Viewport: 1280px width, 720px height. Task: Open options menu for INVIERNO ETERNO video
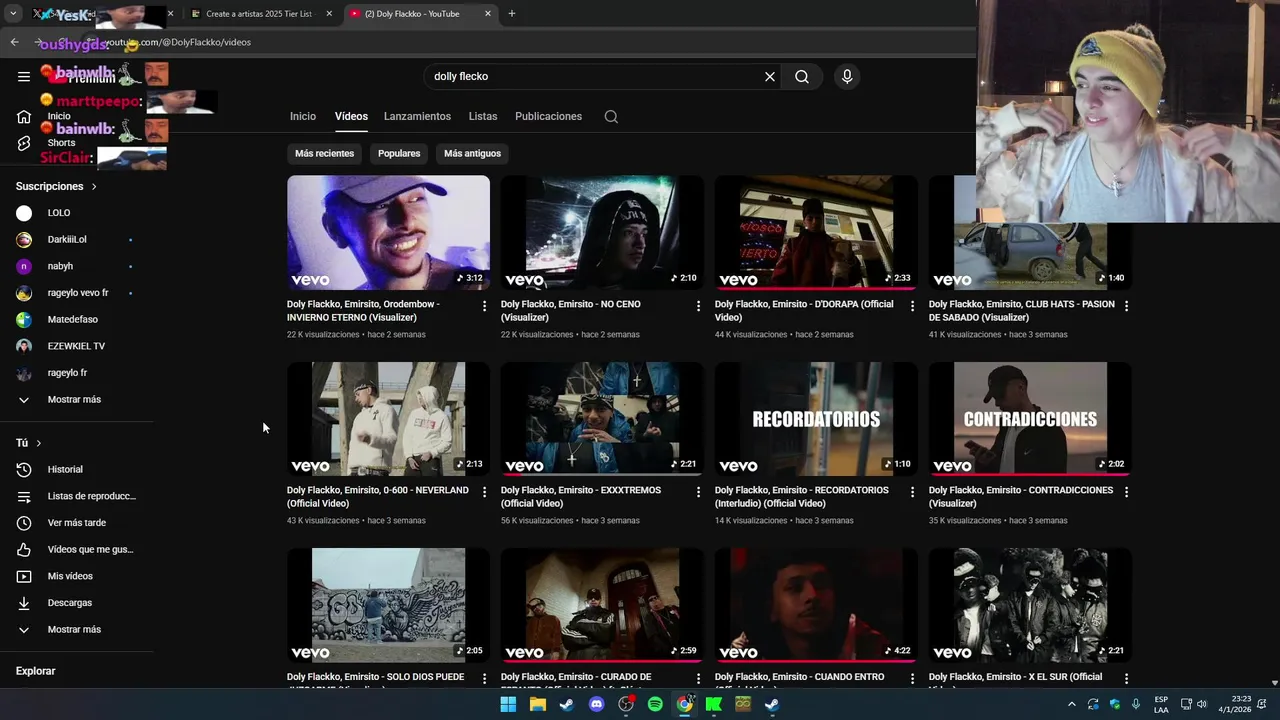484,306
